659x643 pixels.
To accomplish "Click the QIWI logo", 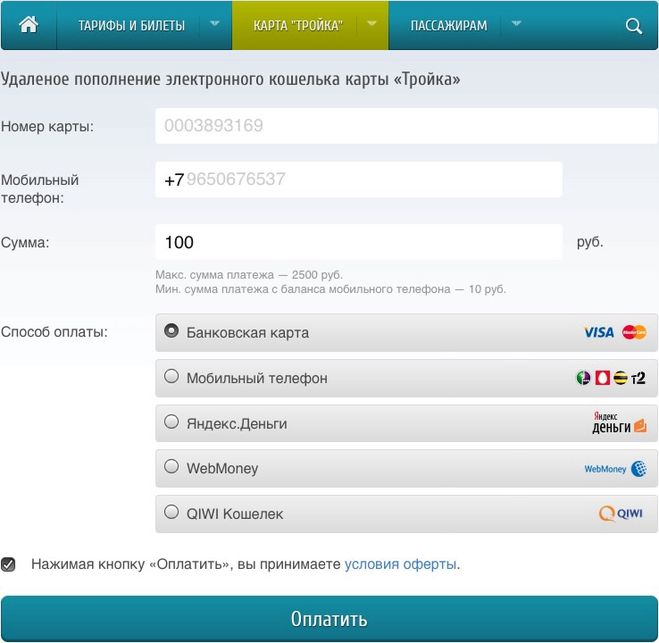I will pos(621,513).
